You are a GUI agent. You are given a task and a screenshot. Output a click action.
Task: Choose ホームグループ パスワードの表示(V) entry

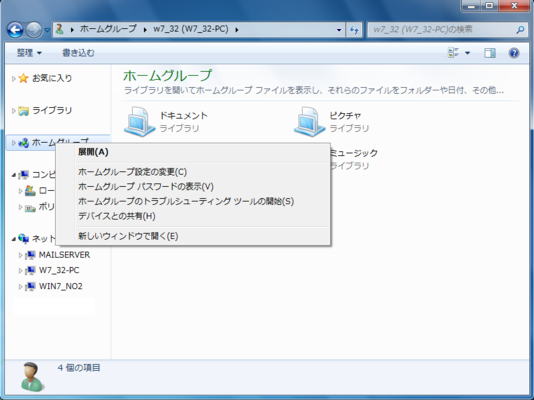pos(193,187)
